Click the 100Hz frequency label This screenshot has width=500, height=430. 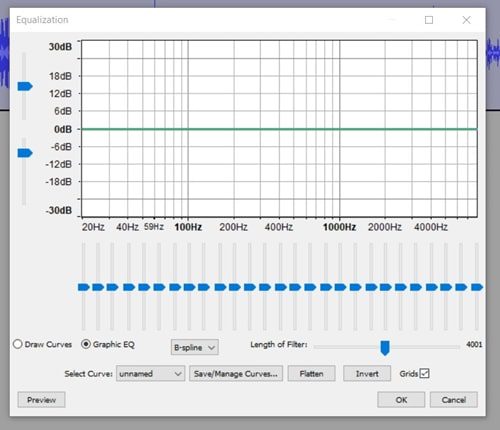(188, 227)
